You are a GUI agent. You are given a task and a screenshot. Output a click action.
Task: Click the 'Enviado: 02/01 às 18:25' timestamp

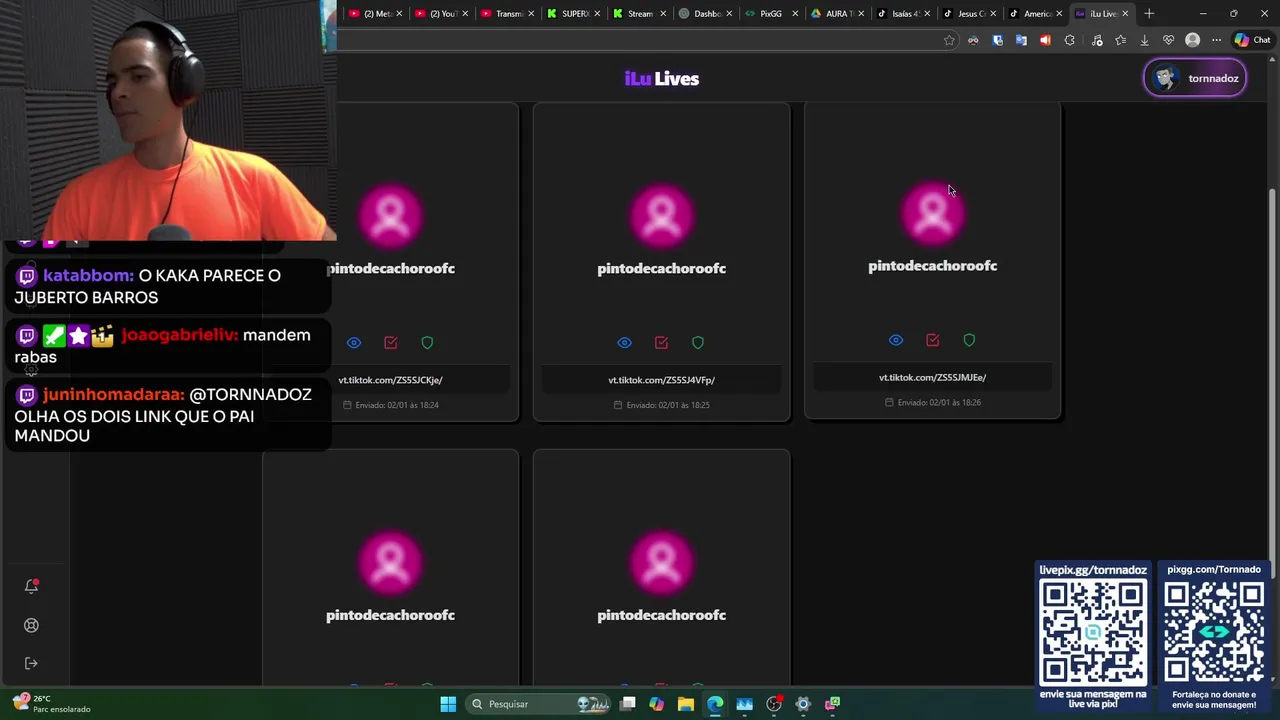pos(661,405)
